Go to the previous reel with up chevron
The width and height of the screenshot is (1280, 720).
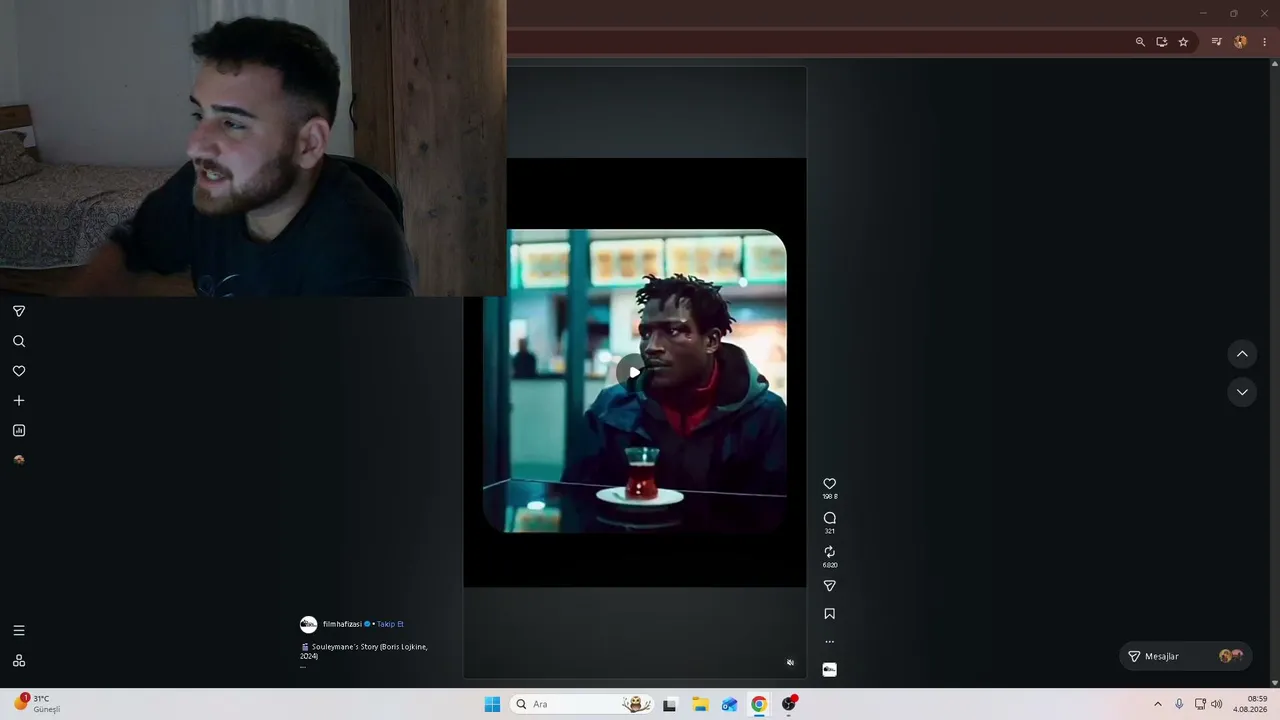click(1242, 354)
